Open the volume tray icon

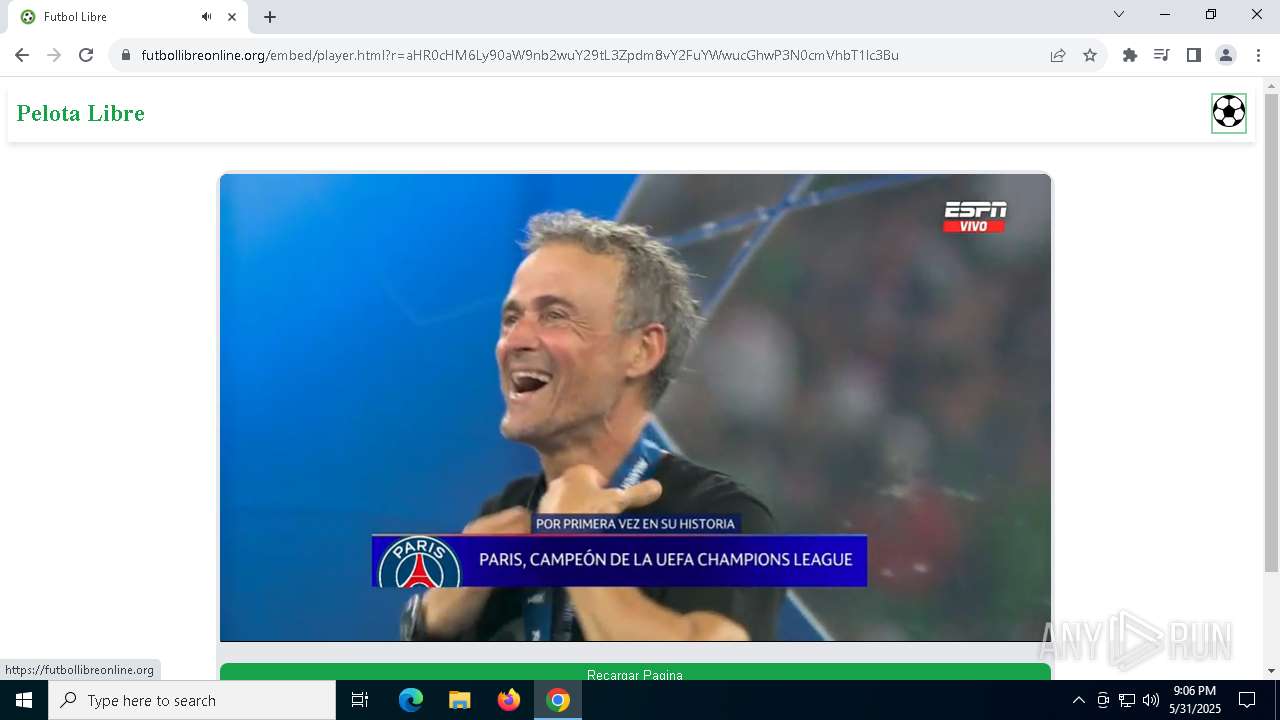1151,700
